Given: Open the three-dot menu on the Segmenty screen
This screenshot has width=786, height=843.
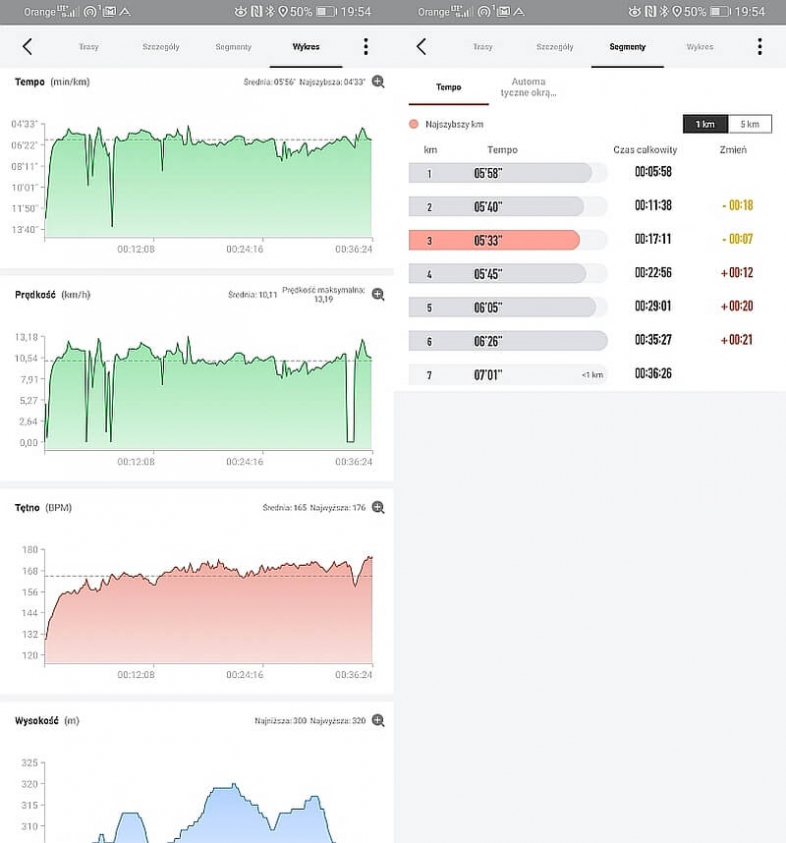Looking at the screenshot, I should click(x=759, y=47).
